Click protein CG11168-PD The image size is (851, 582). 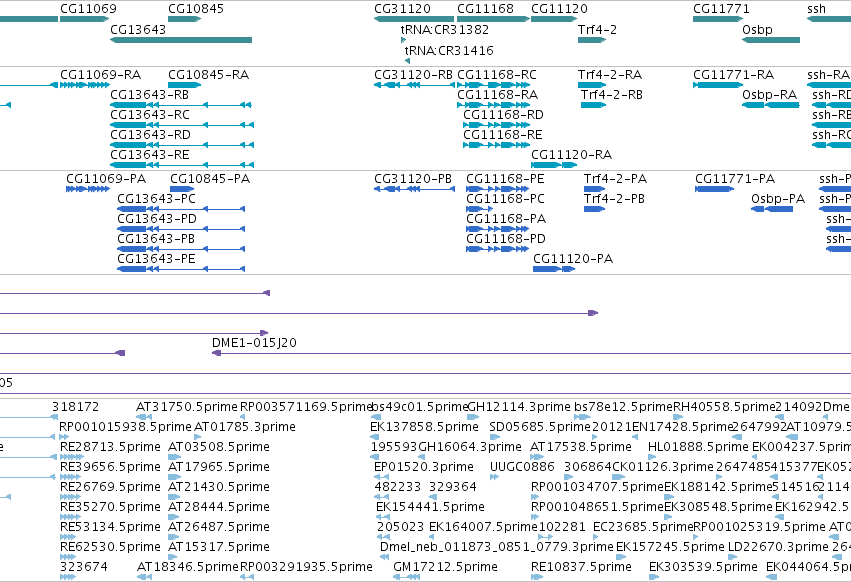tap(506, 239)
